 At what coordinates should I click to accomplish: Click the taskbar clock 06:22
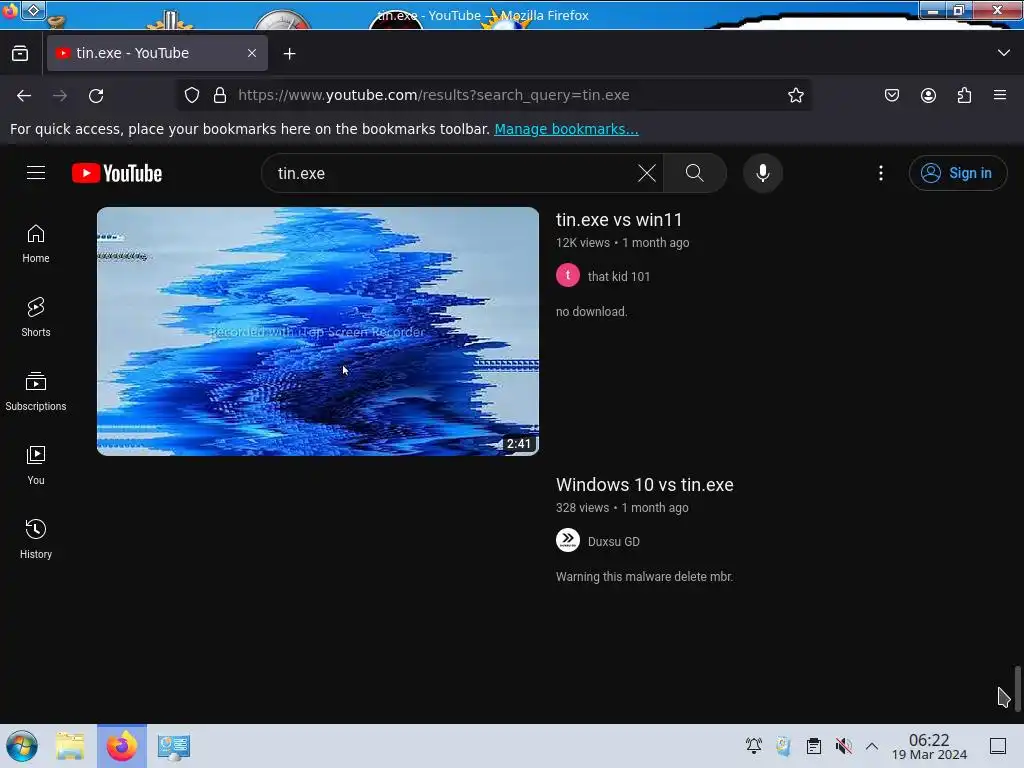pos(929,746)
